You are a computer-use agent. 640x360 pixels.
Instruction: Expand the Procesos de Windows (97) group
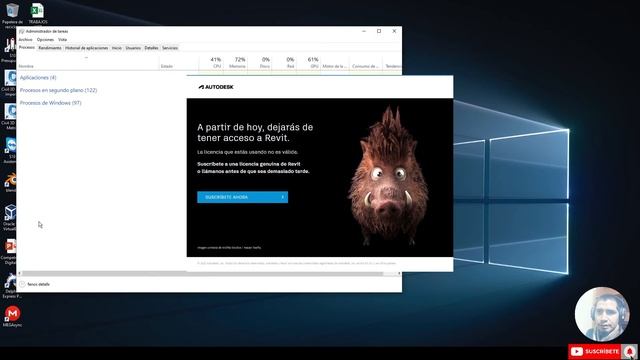pos(51,103)
